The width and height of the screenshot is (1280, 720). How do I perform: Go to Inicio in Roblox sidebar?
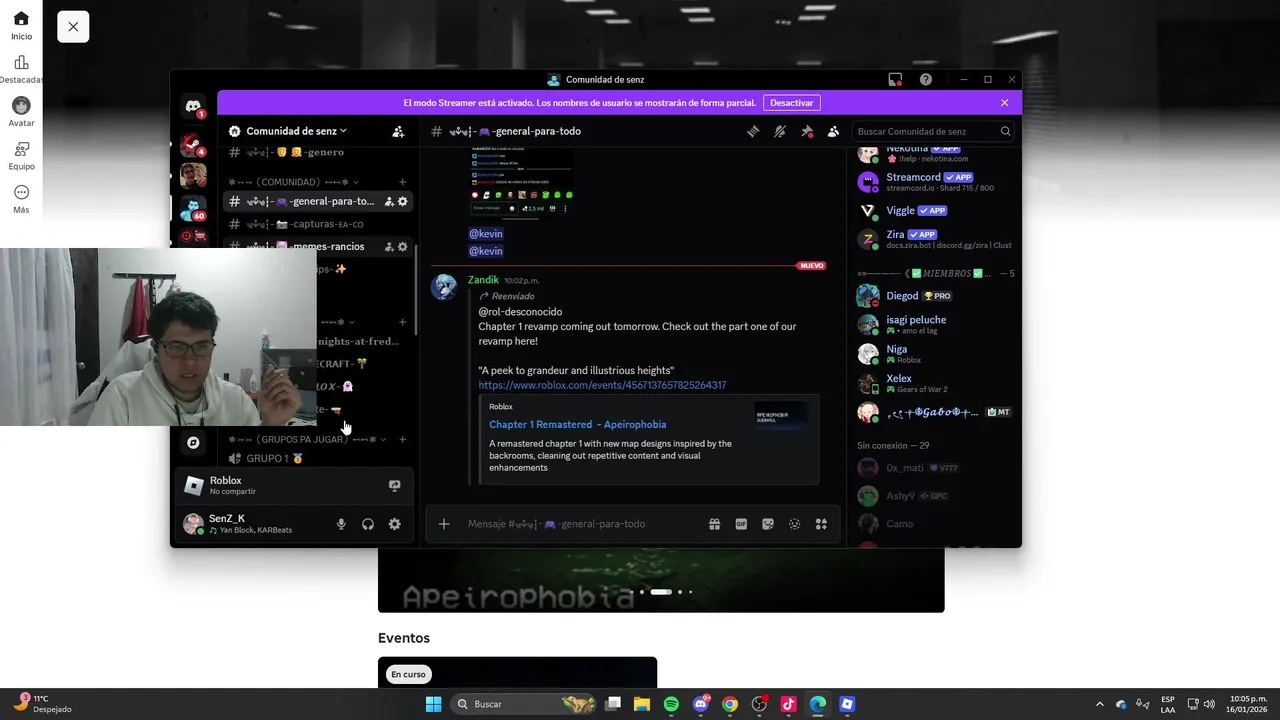(21, 25)
